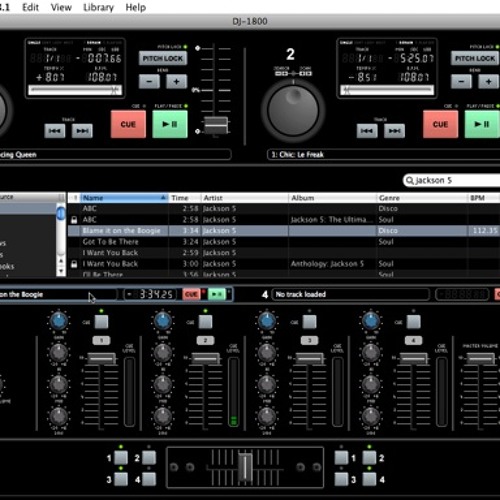500x500 pixels.
Task: Toggle the headphone cue button on mixer channel 4
Action: 414,322
